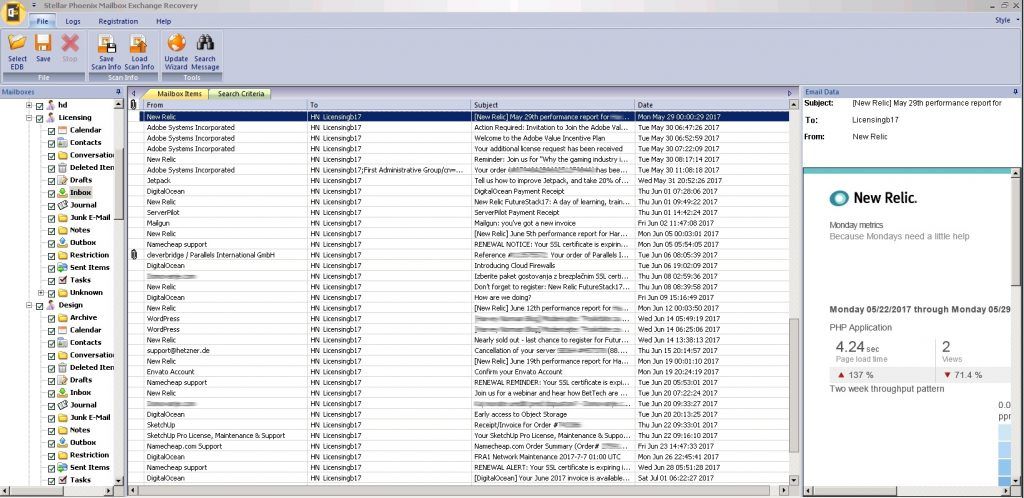
Task: Select ServerPilot Payment Receipt email
Action: click(458, 212)
